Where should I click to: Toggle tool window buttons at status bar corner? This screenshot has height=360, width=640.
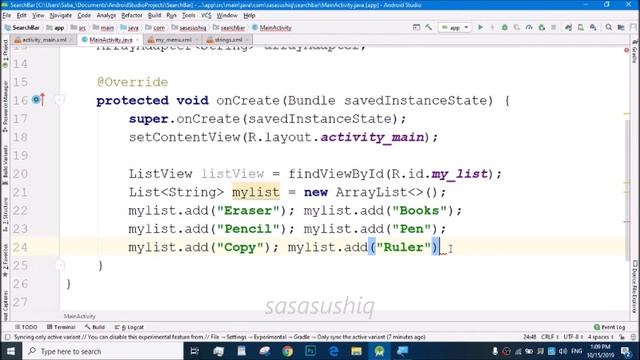pos(7,337)
